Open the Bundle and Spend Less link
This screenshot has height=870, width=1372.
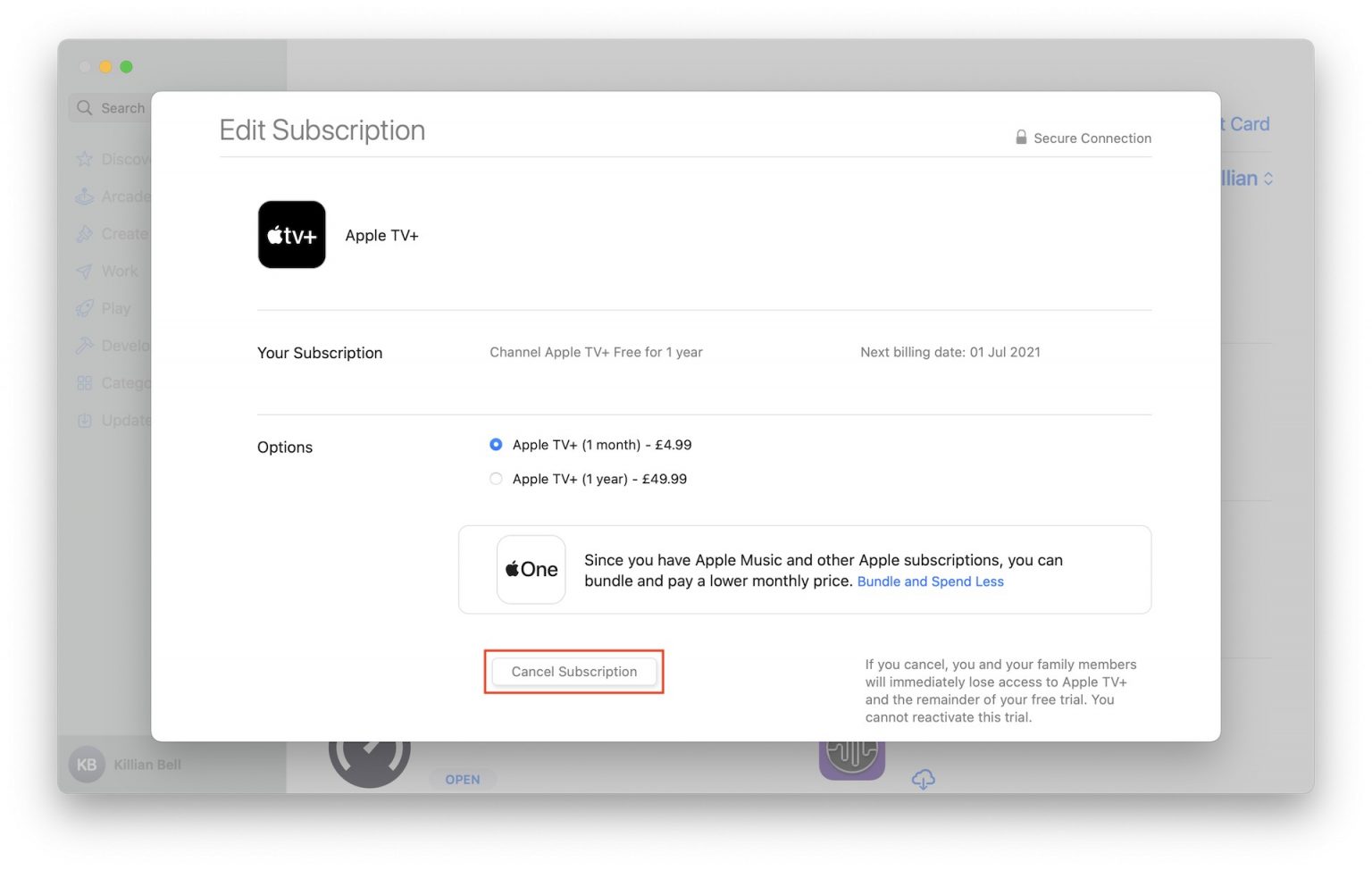[930, 581]
